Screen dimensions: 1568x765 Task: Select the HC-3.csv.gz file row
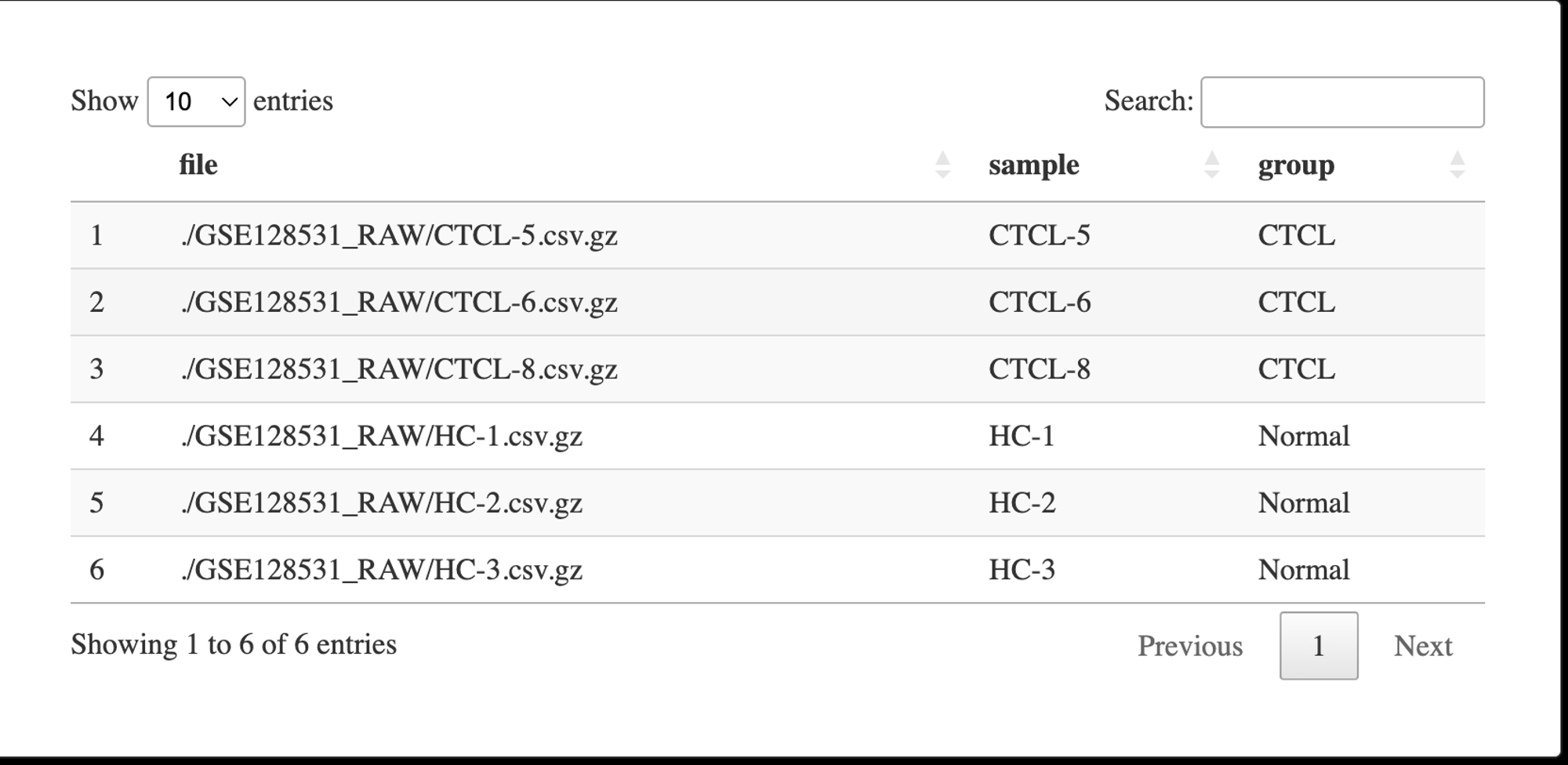tap(778, 570)
